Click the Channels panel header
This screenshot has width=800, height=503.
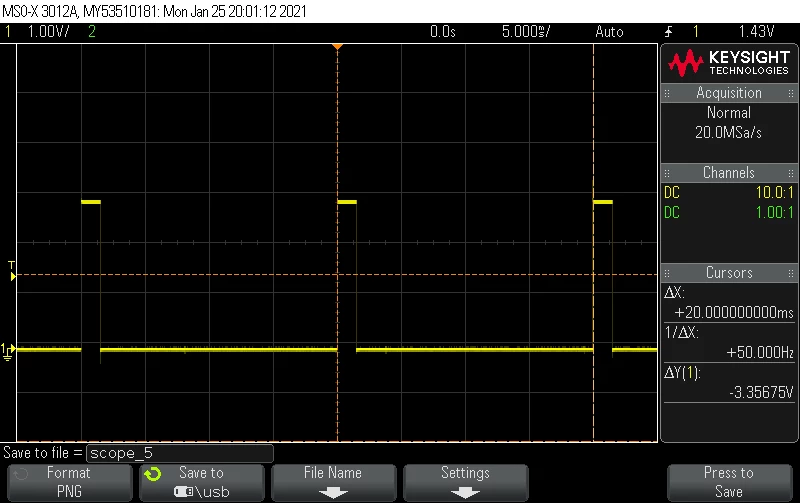tap(729, 173)
